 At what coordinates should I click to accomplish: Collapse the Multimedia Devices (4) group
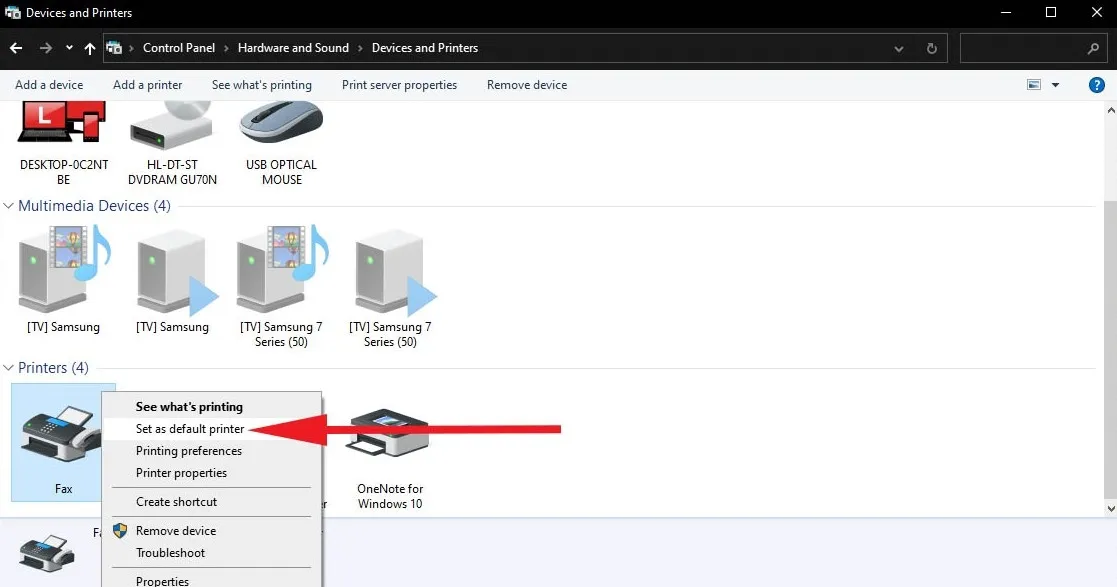point(9,206)
